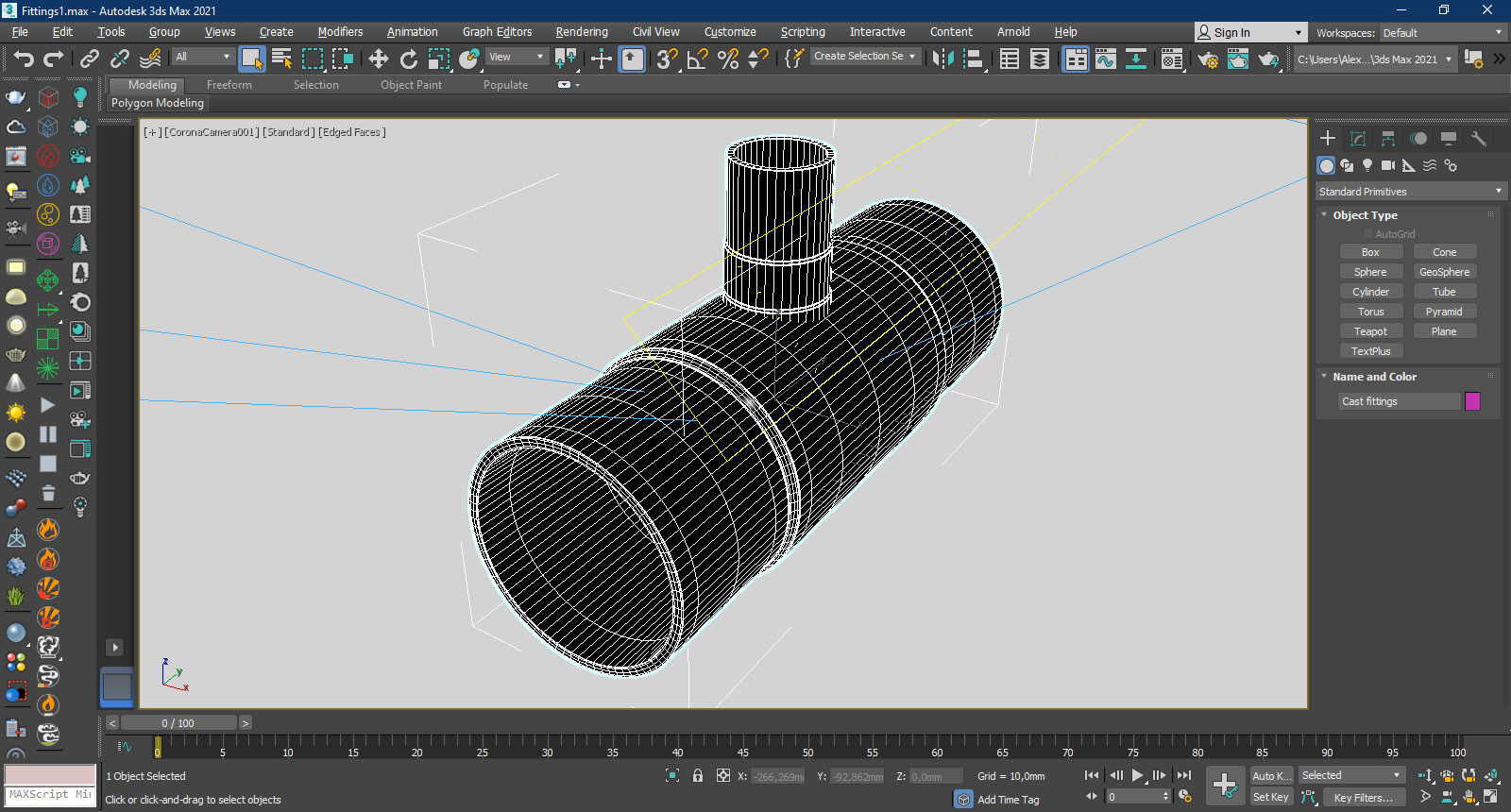The height and width of the screenshot is (812, 1511).
Task: Open the Utilities wrench panel icon
Action: click(1479, 138)
